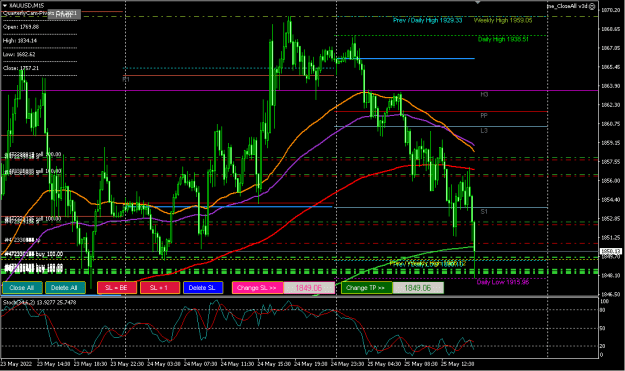This screenshot has height=371, width=625.
Task: Click the 1070.20 price scale value
Action: point(610,10)
